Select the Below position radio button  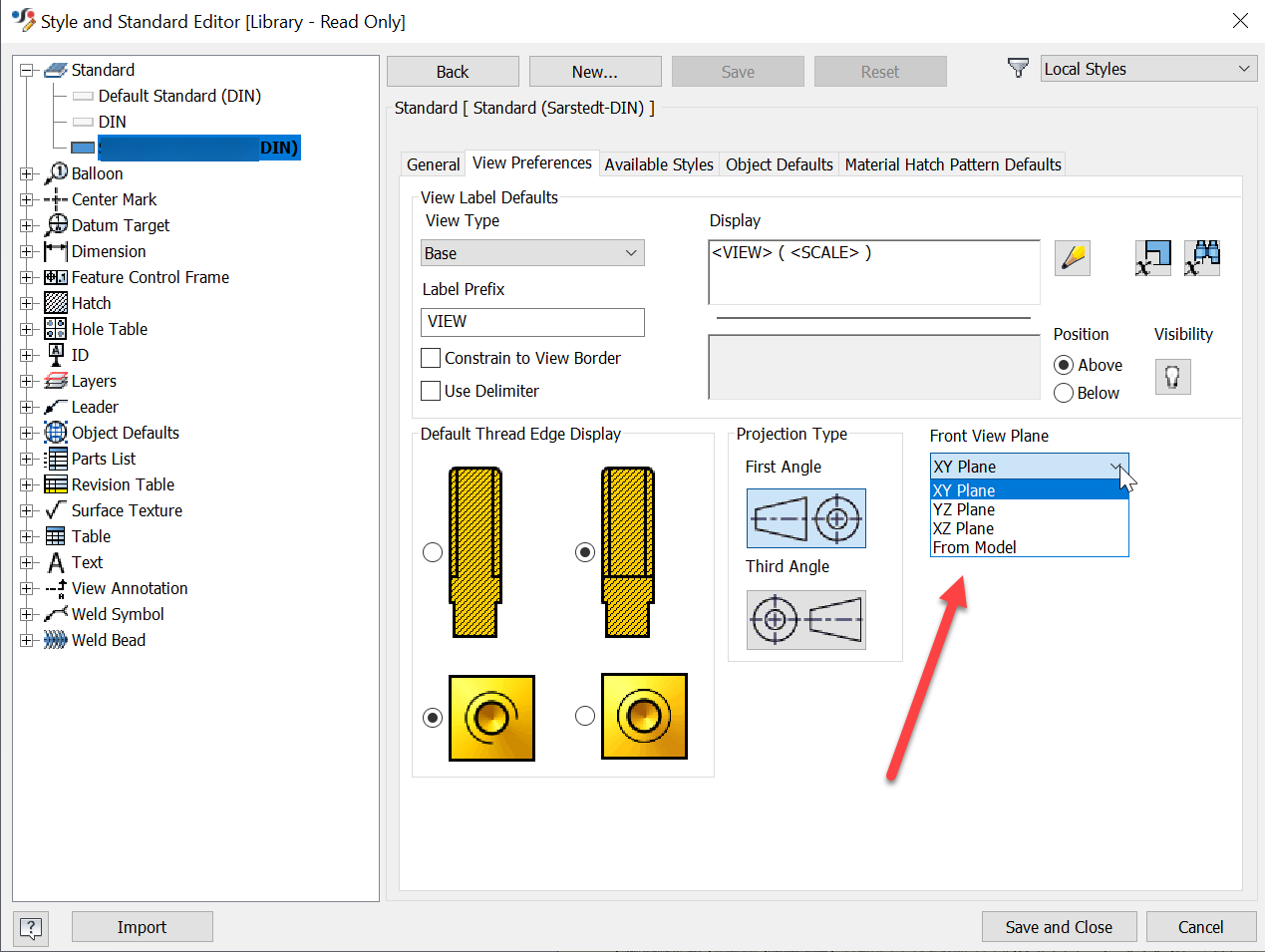pyautogui.click(x=1064, y=393)
